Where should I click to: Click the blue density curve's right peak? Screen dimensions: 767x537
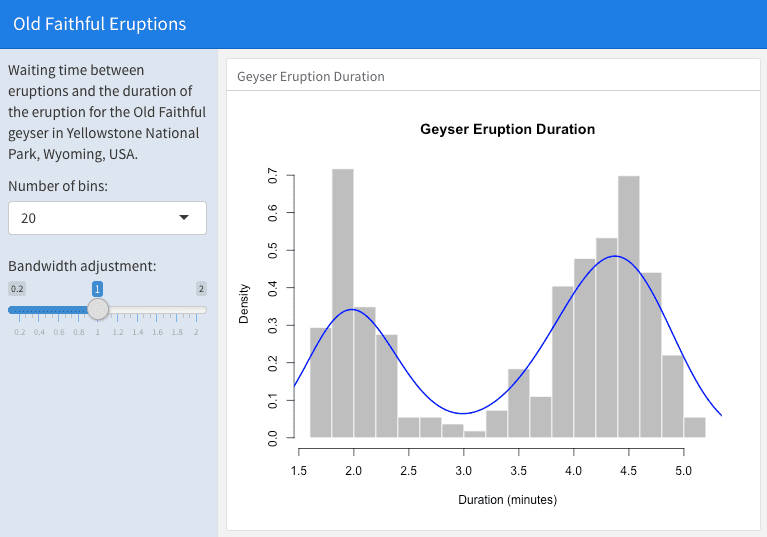[615, 256]
